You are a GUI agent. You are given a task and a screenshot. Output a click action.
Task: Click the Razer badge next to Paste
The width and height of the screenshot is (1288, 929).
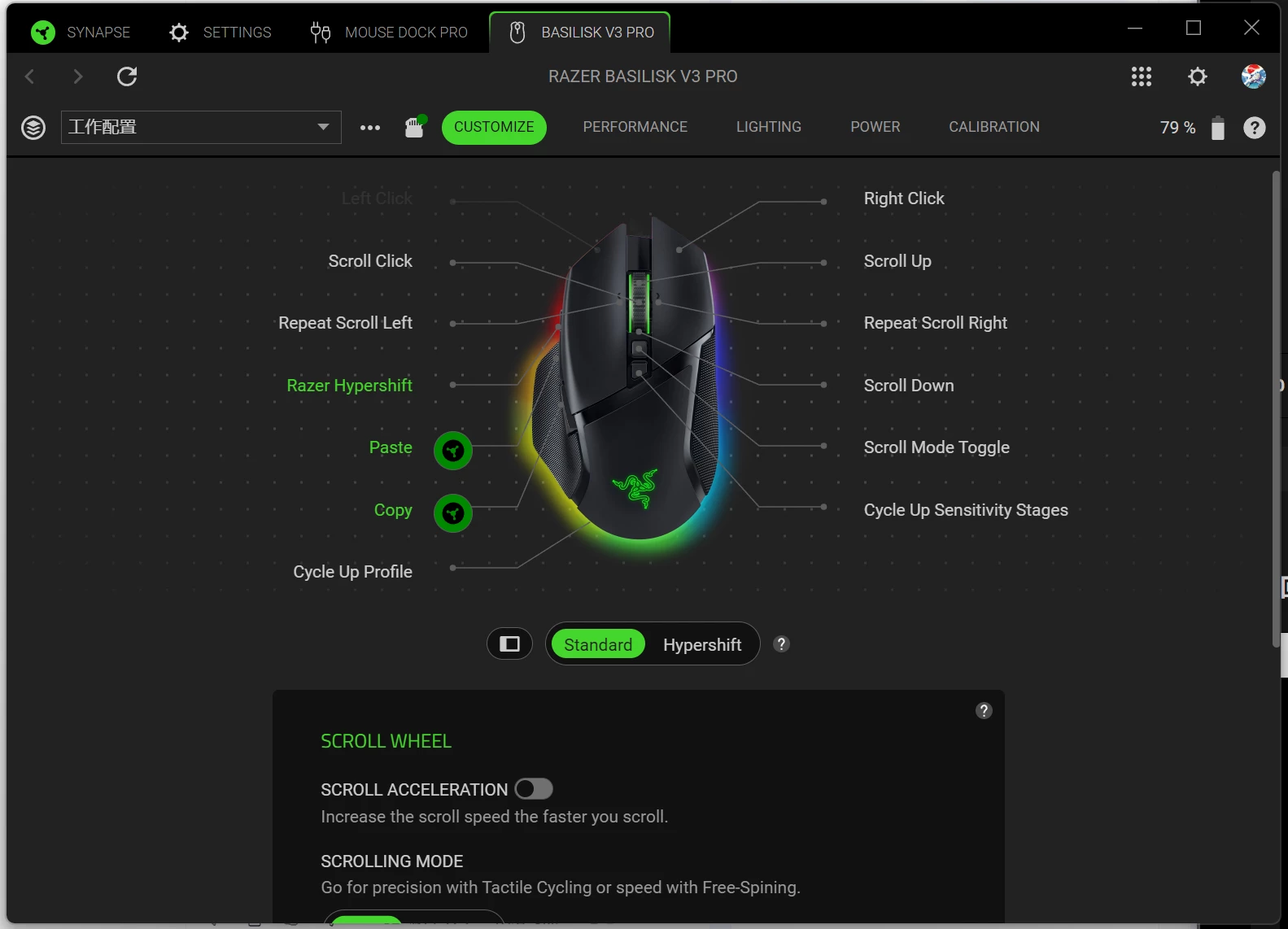click(x=453, y=451)
